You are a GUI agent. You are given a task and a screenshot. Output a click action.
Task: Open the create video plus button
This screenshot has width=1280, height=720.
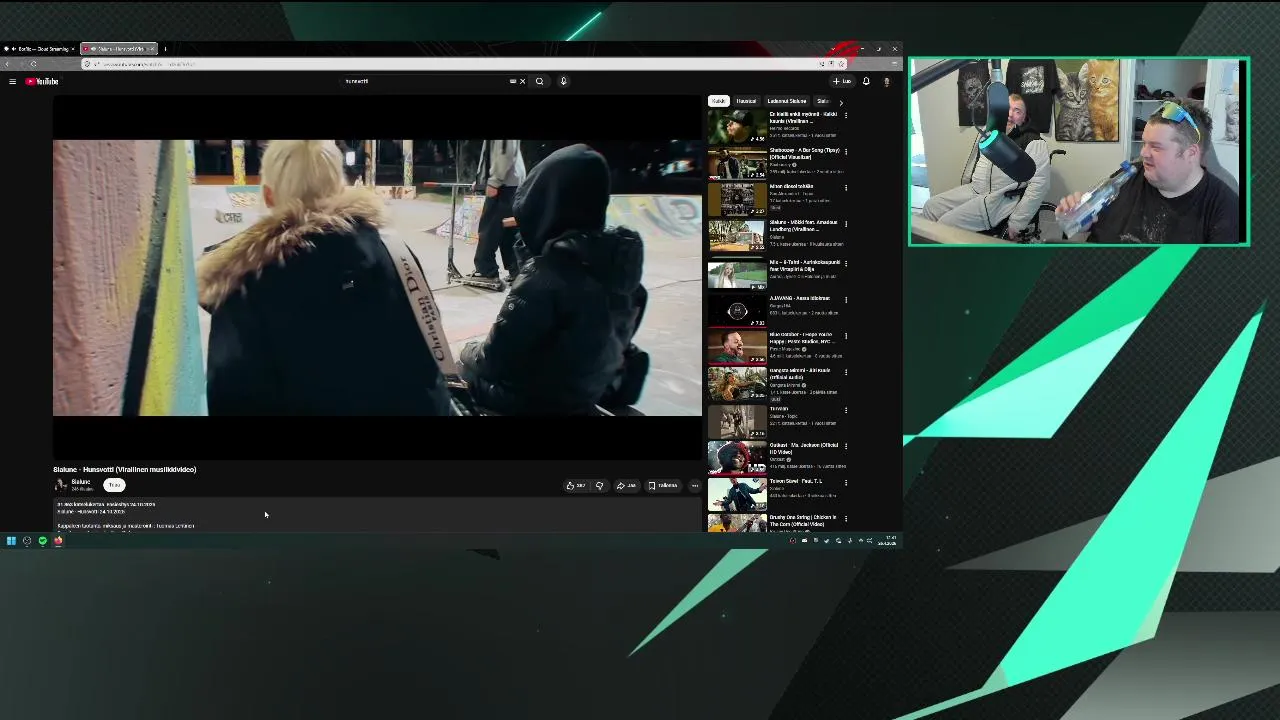coord(842,81)
